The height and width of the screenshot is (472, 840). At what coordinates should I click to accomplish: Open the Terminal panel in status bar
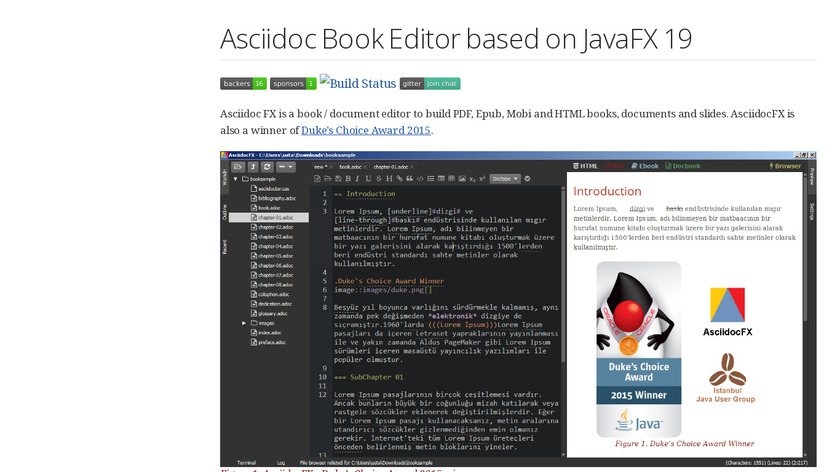pyautogui.click(x=246, y=462)
